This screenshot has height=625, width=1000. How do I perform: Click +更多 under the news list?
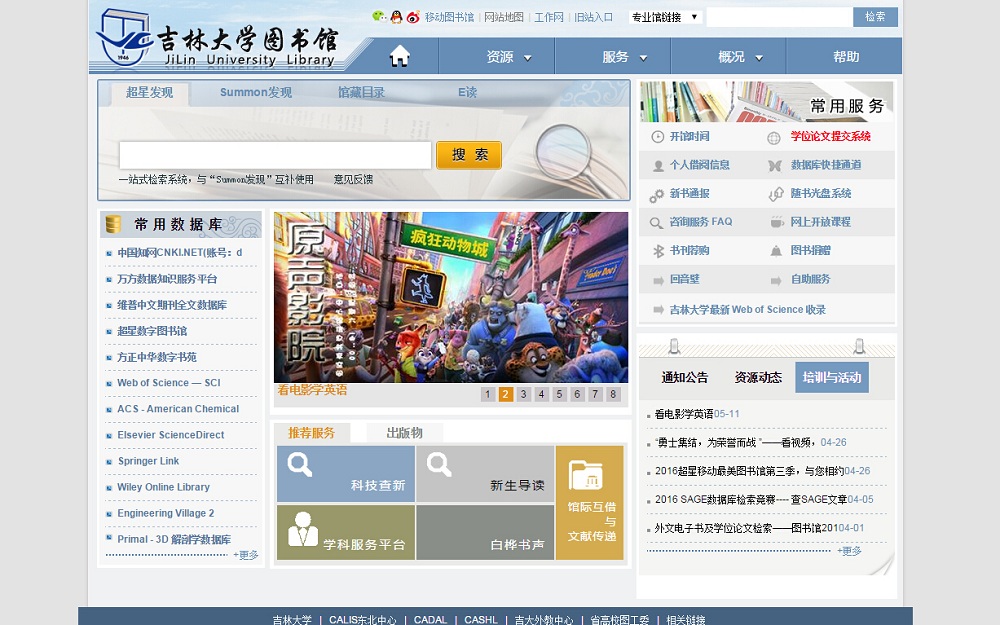849,550
